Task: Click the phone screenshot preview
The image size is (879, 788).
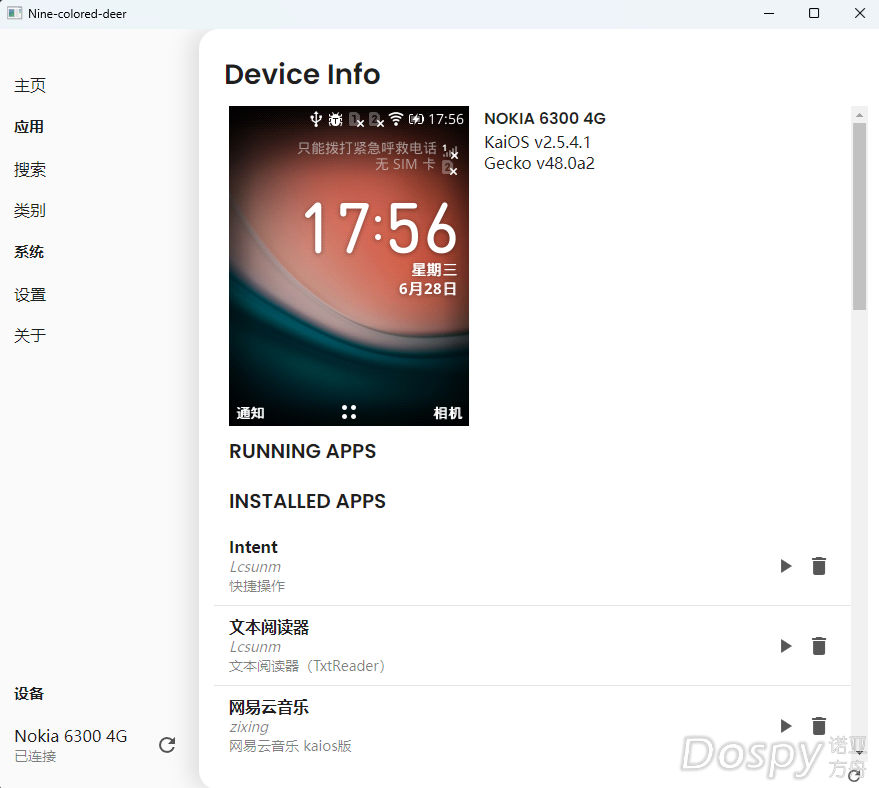Action: pos(349,266)
